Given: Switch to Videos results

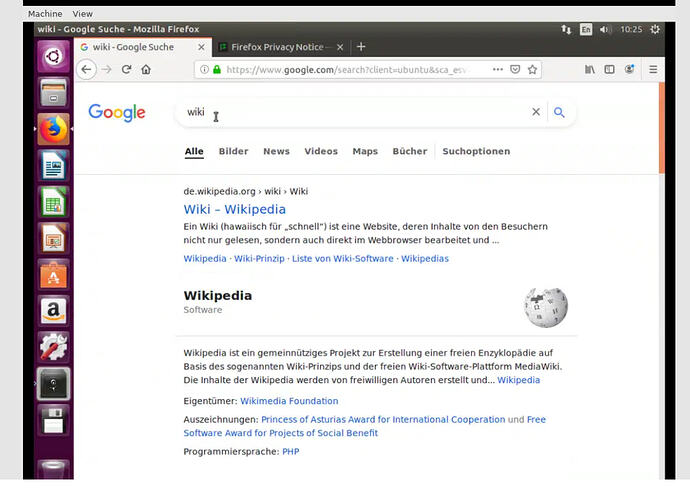Looking at the screenshot, I should [x=321, y=151].
